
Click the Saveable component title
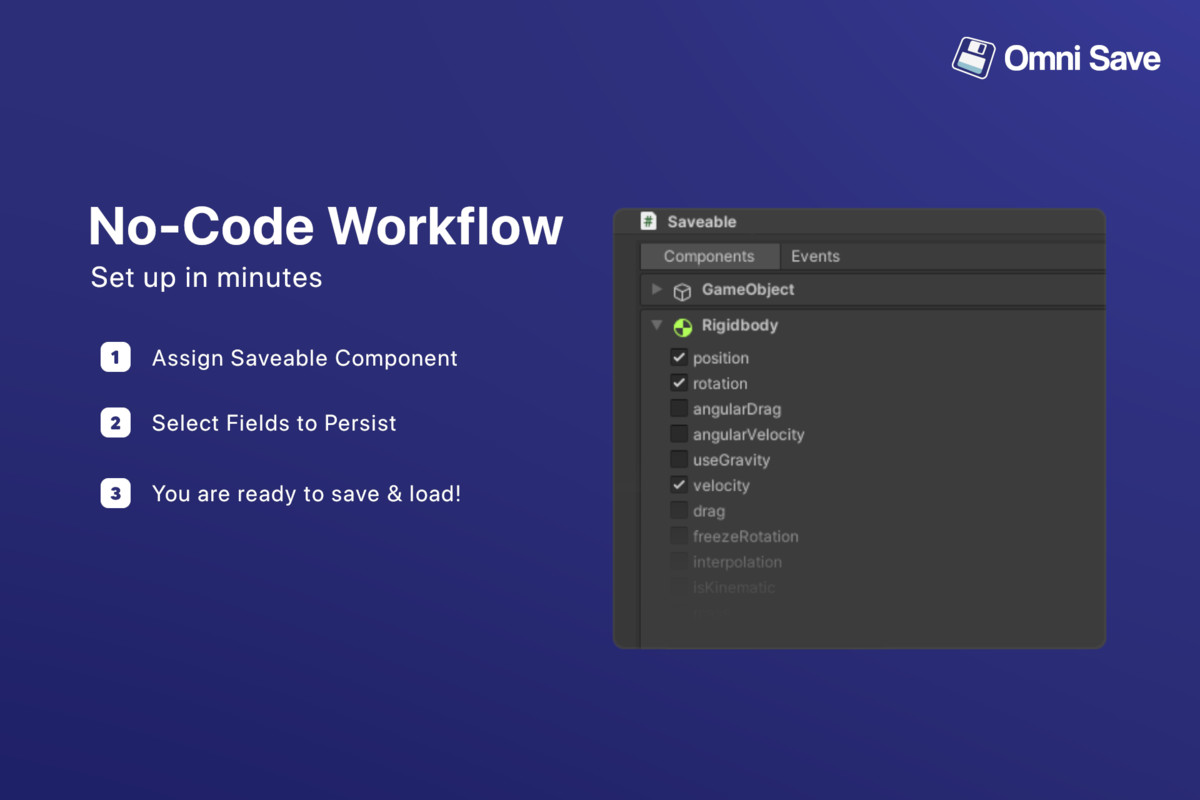point(702,222)
